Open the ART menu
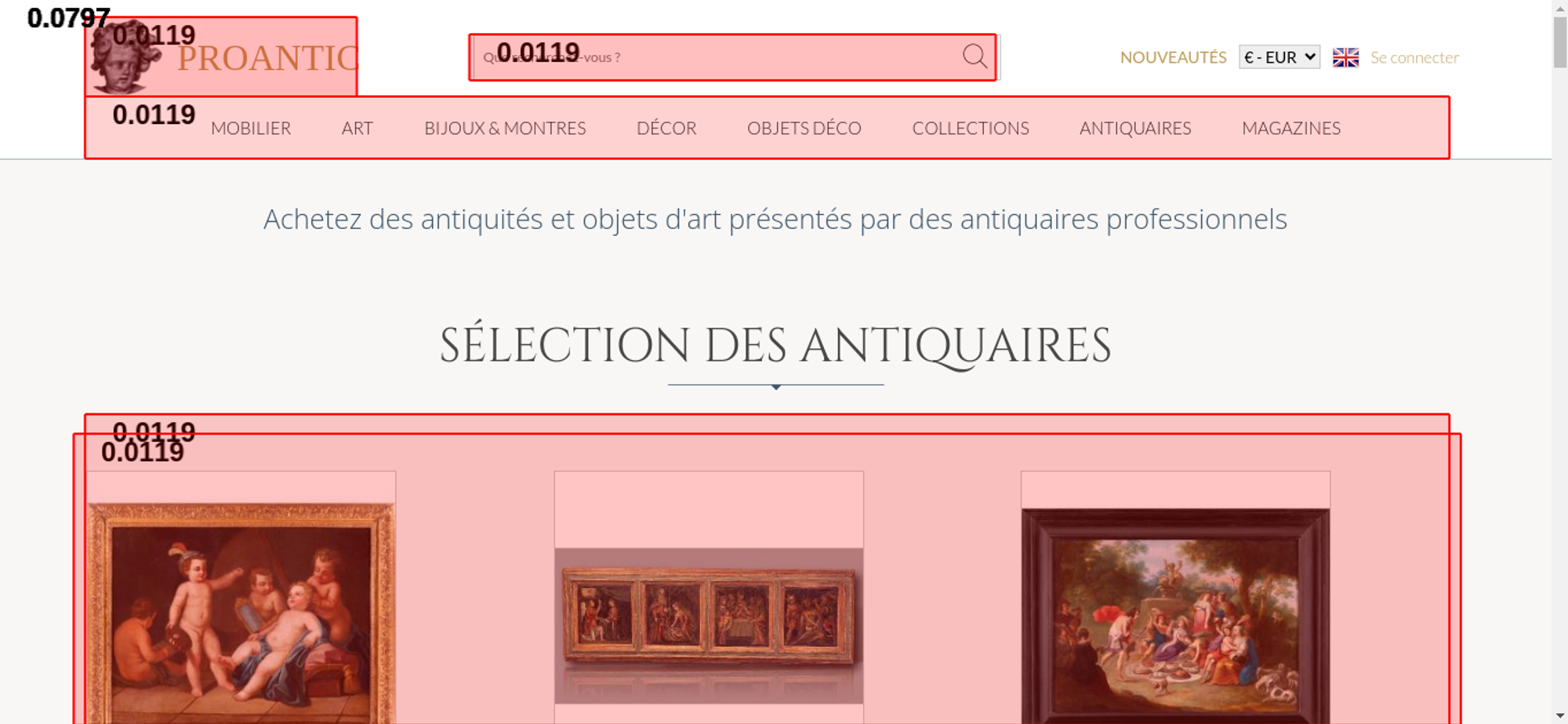This screenshot has height=724, width=1568. tap(357, 128)
